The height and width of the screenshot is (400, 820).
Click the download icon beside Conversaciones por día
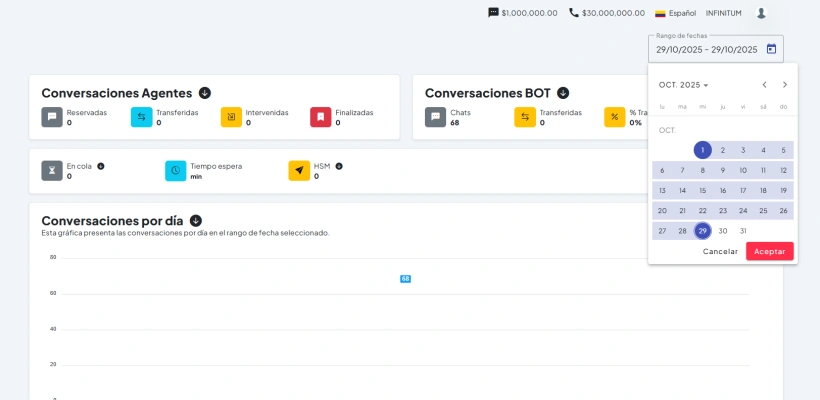(195, 220)
